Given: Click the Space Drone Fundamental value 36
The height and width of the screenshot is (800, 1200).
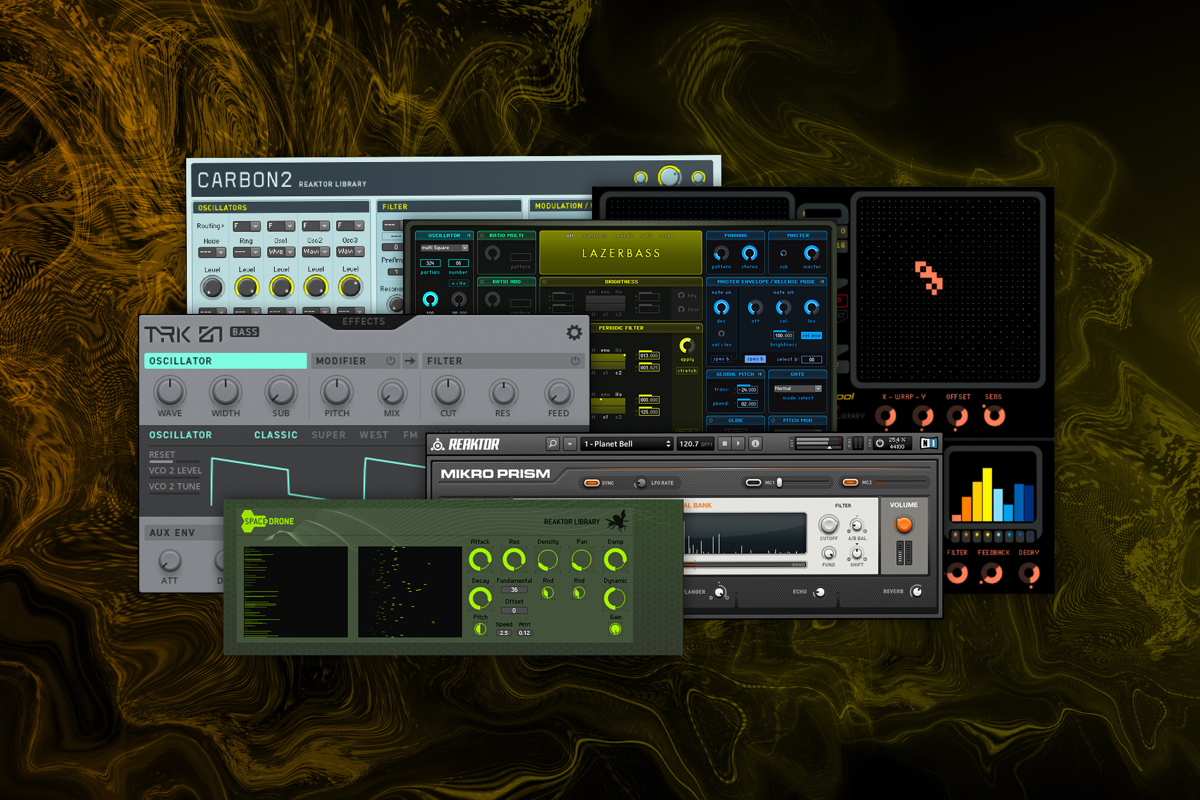Looking at the screenshot, I should [514, 590].
